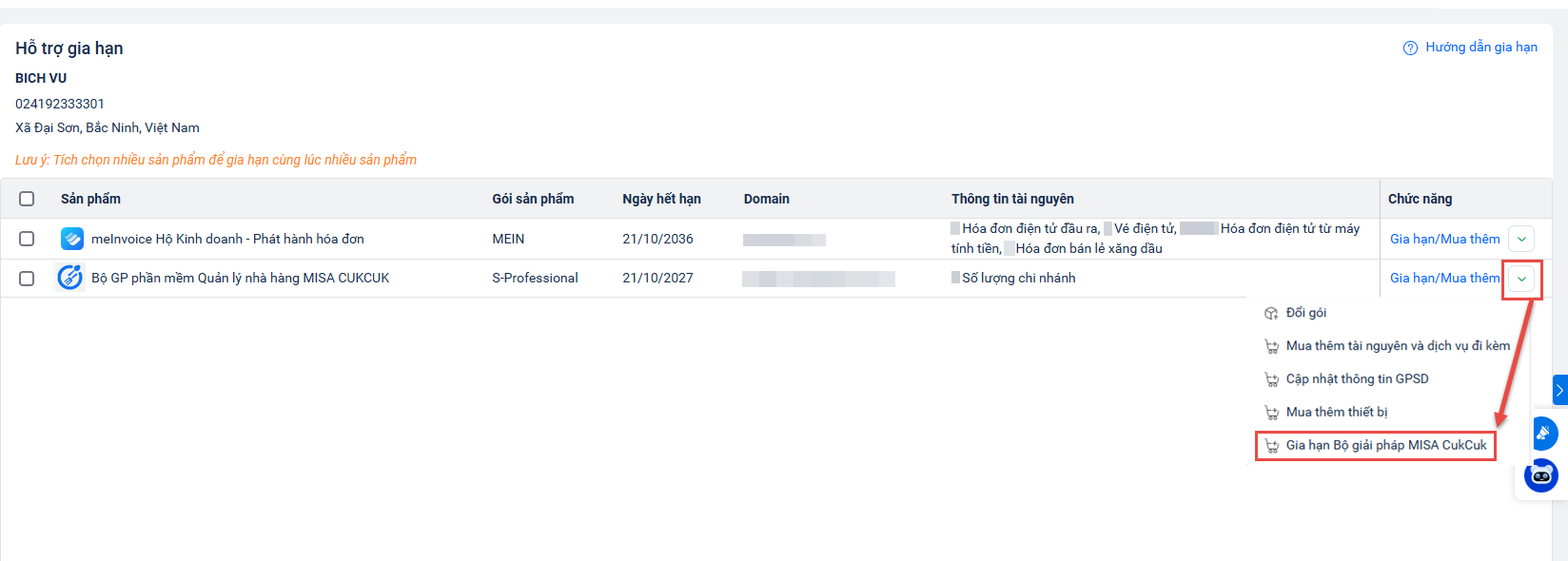Click the cart icon beside Cập nhật thông tin GPSD
This screenshot has width=1568, height=561.
coord(1271,379)
